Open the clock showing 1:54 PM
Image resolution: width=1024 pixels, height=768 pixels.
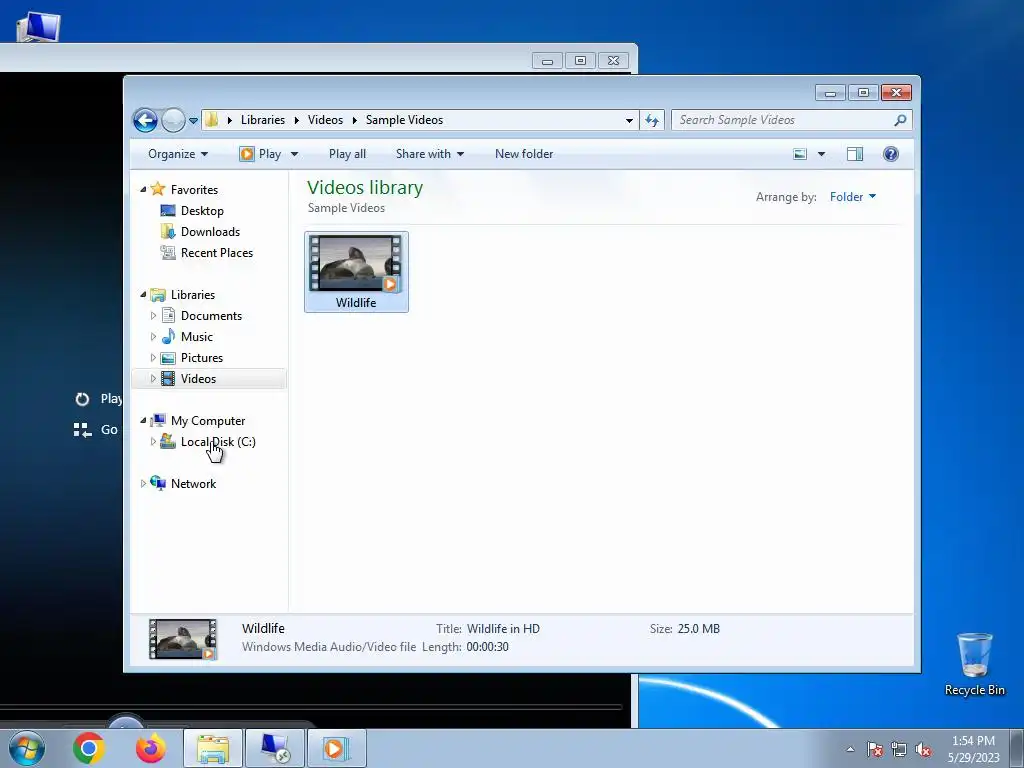973,749
